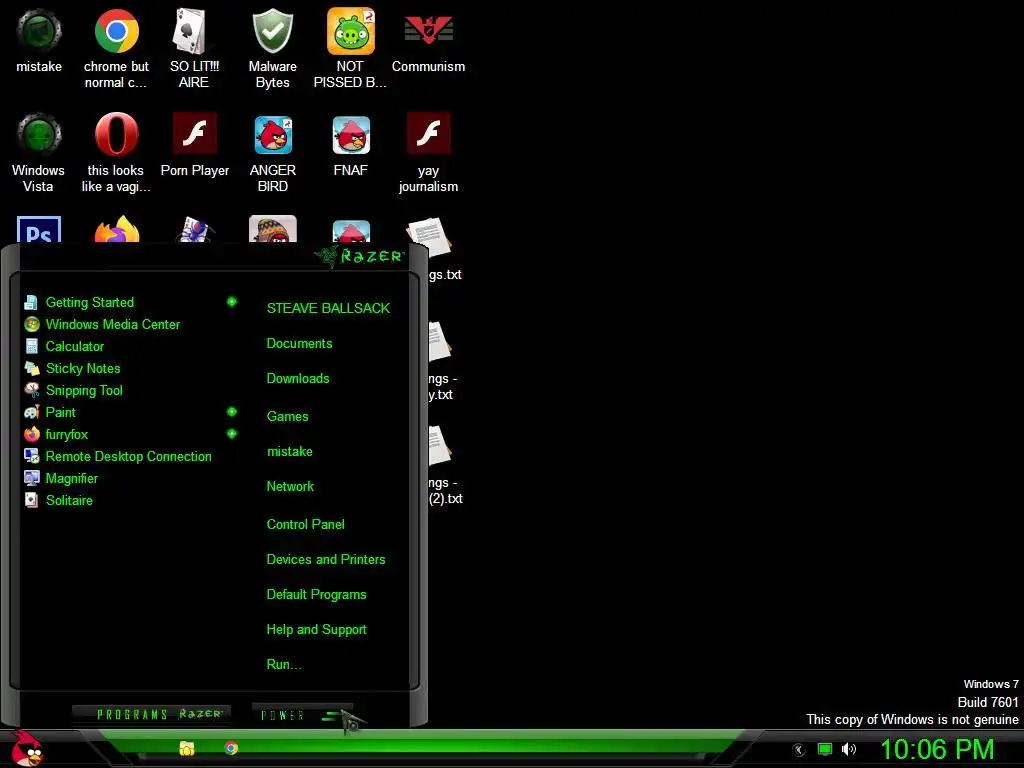Click the Firefox desktop icon in third row
The height and width of the screenshot is (768, 1024).
tap(117, 229)
